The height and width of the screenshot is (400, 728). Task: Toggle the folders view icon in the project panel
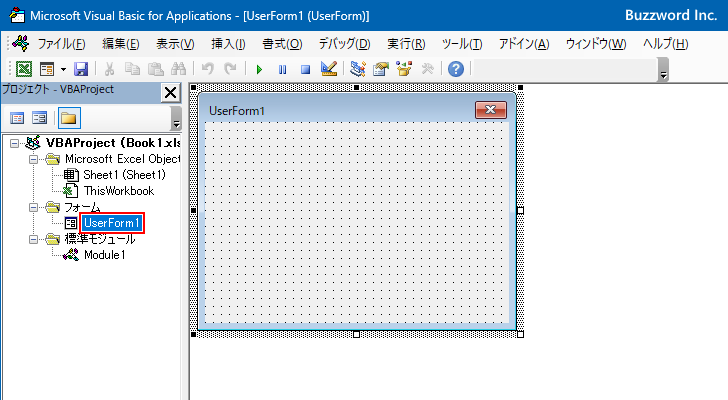pyautogui.click(x=69, y=118)
